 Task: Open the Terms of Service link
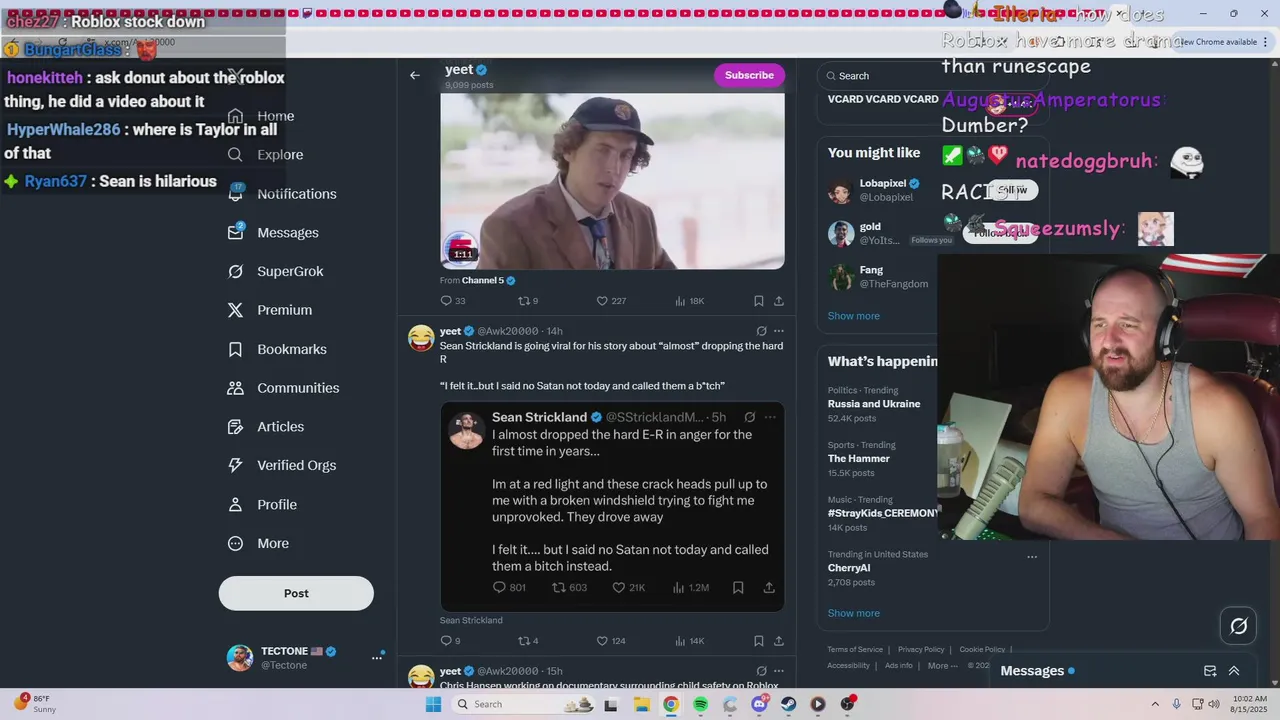[x=855, y=650]
